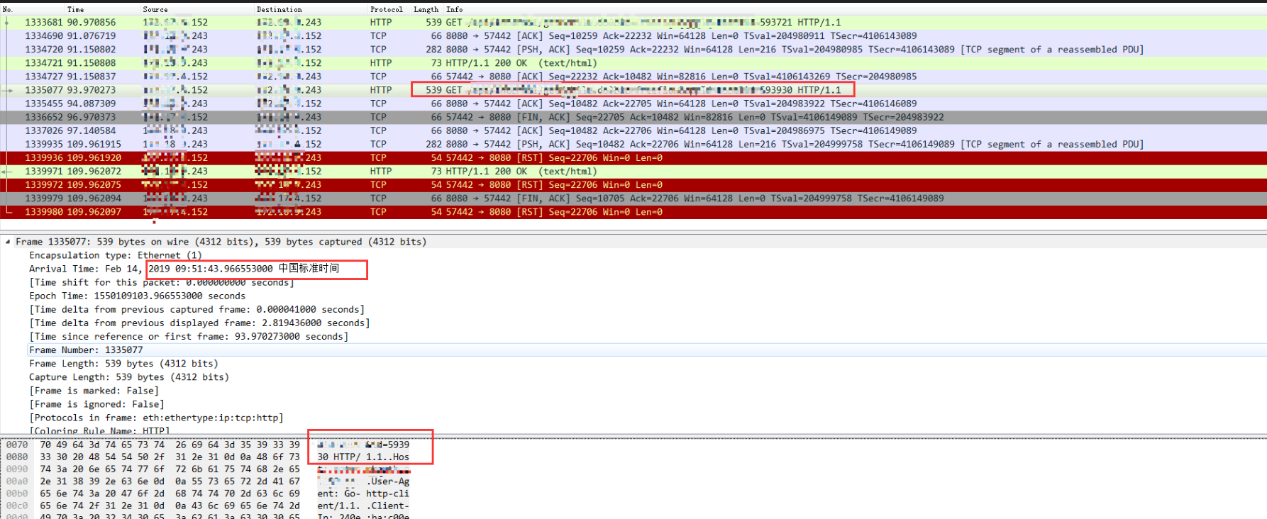Select highlighted packet 1335077 GET row
1267x519 pixels.
click(633, 90)
